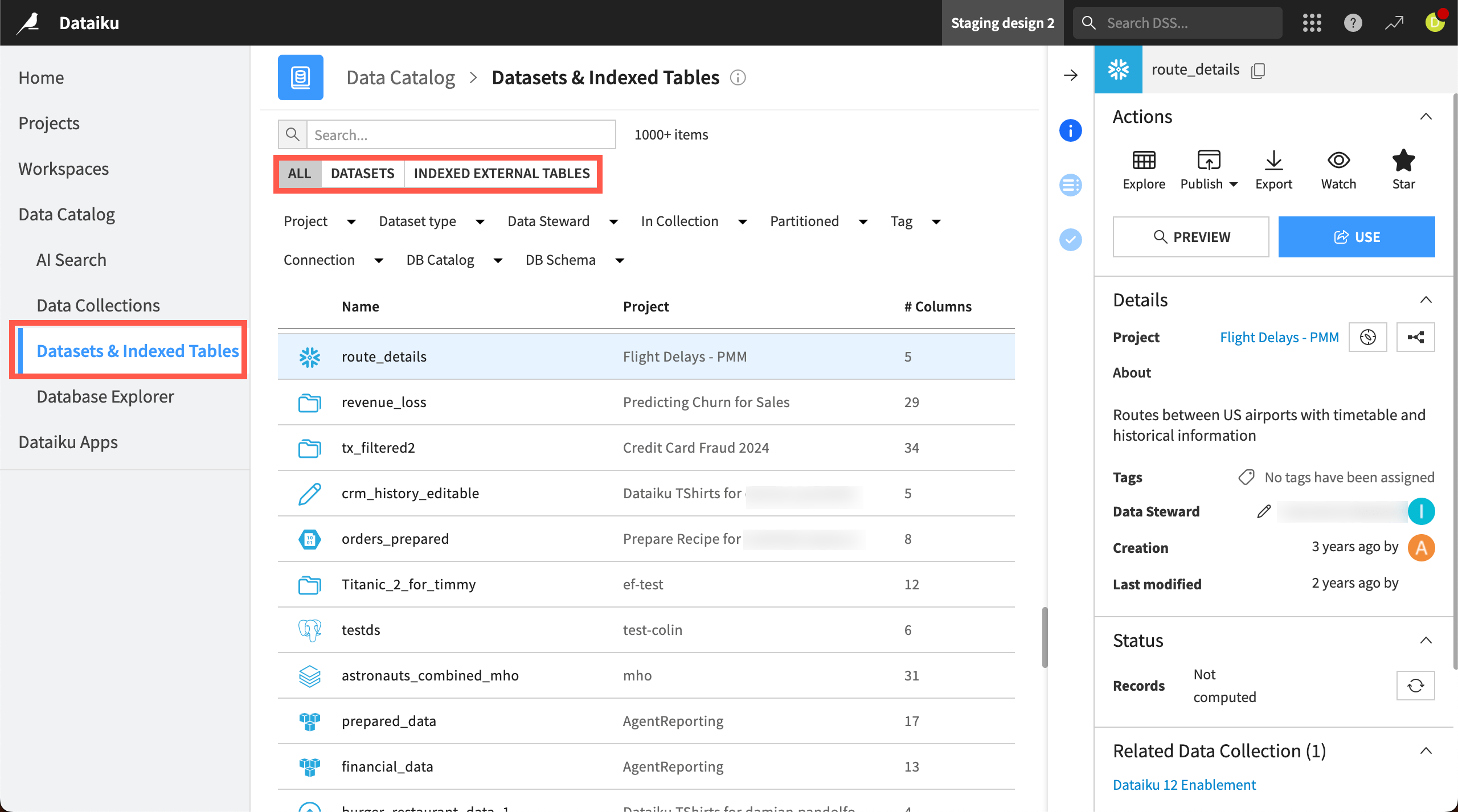Switch to the DATASETS tab
This screenshot has height=812, width=1458.
362,173
